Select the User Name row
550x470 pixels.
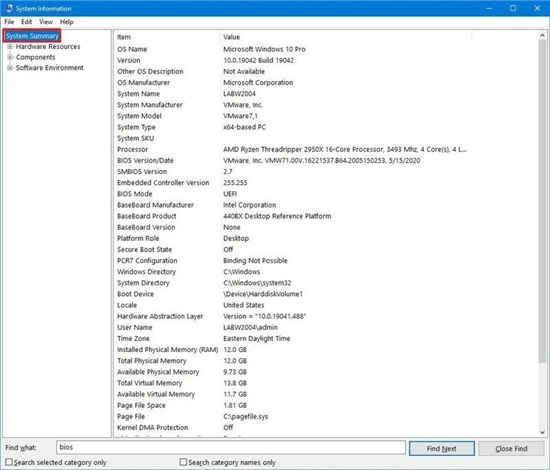pyautogui.click(x=326, y=327)
